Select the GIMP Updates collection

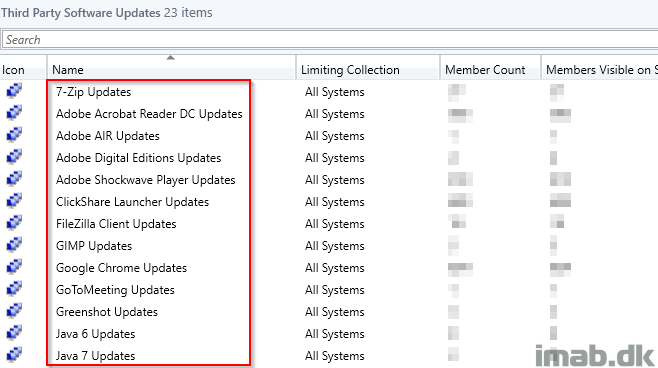point(94,246)
